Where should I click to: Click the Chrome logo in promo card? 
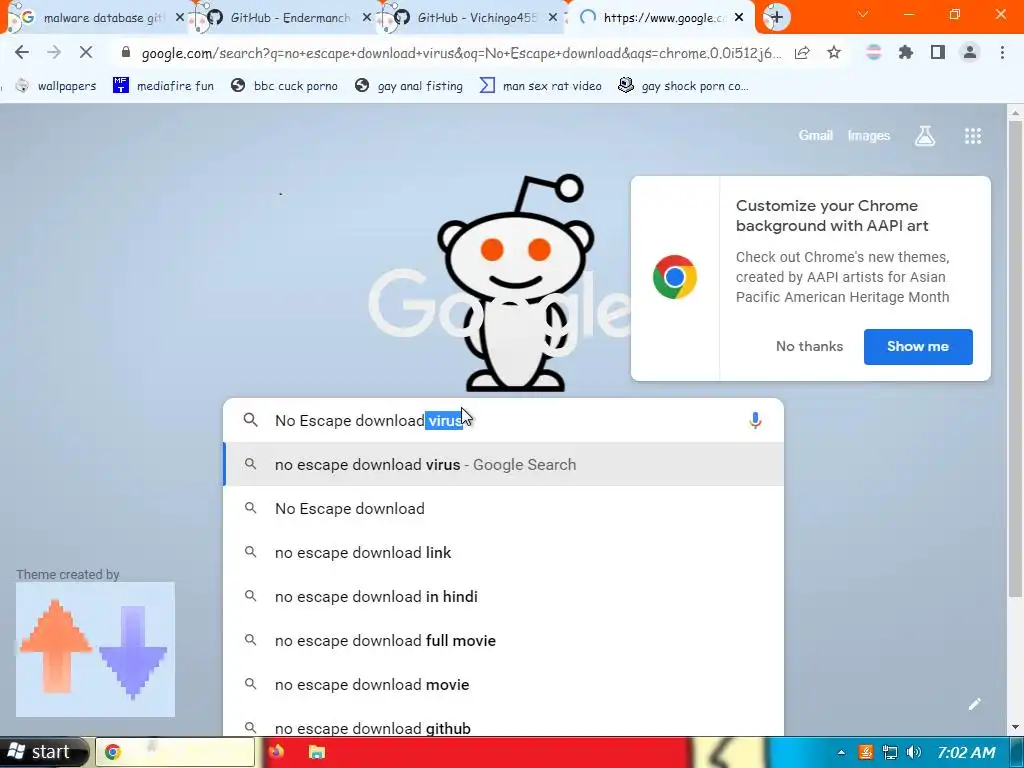675,278
